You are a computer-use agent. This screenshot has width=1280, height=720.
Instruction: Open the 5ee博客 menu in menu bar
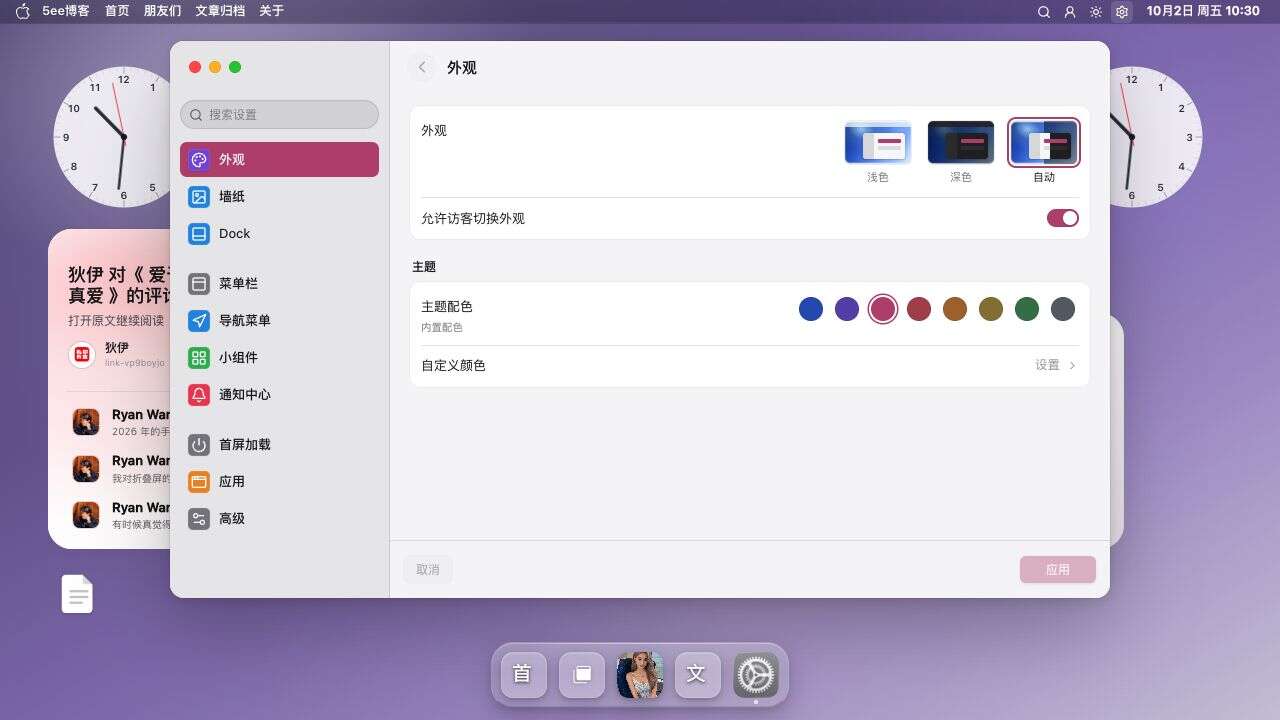coord(65,11)
